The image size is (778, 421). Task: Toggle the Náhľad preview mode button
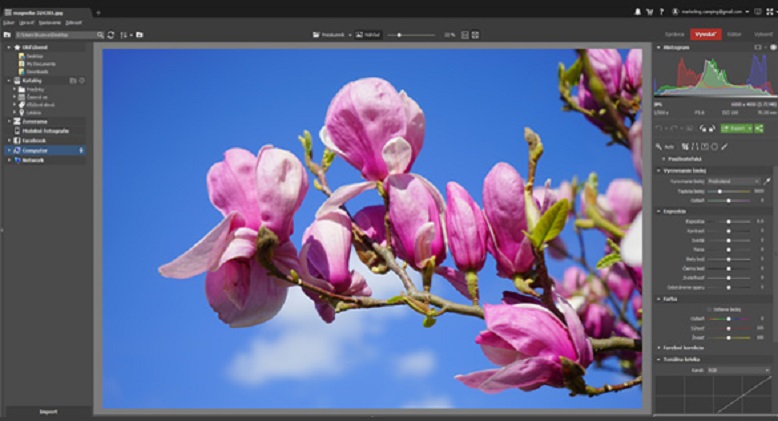coord(368,35)
